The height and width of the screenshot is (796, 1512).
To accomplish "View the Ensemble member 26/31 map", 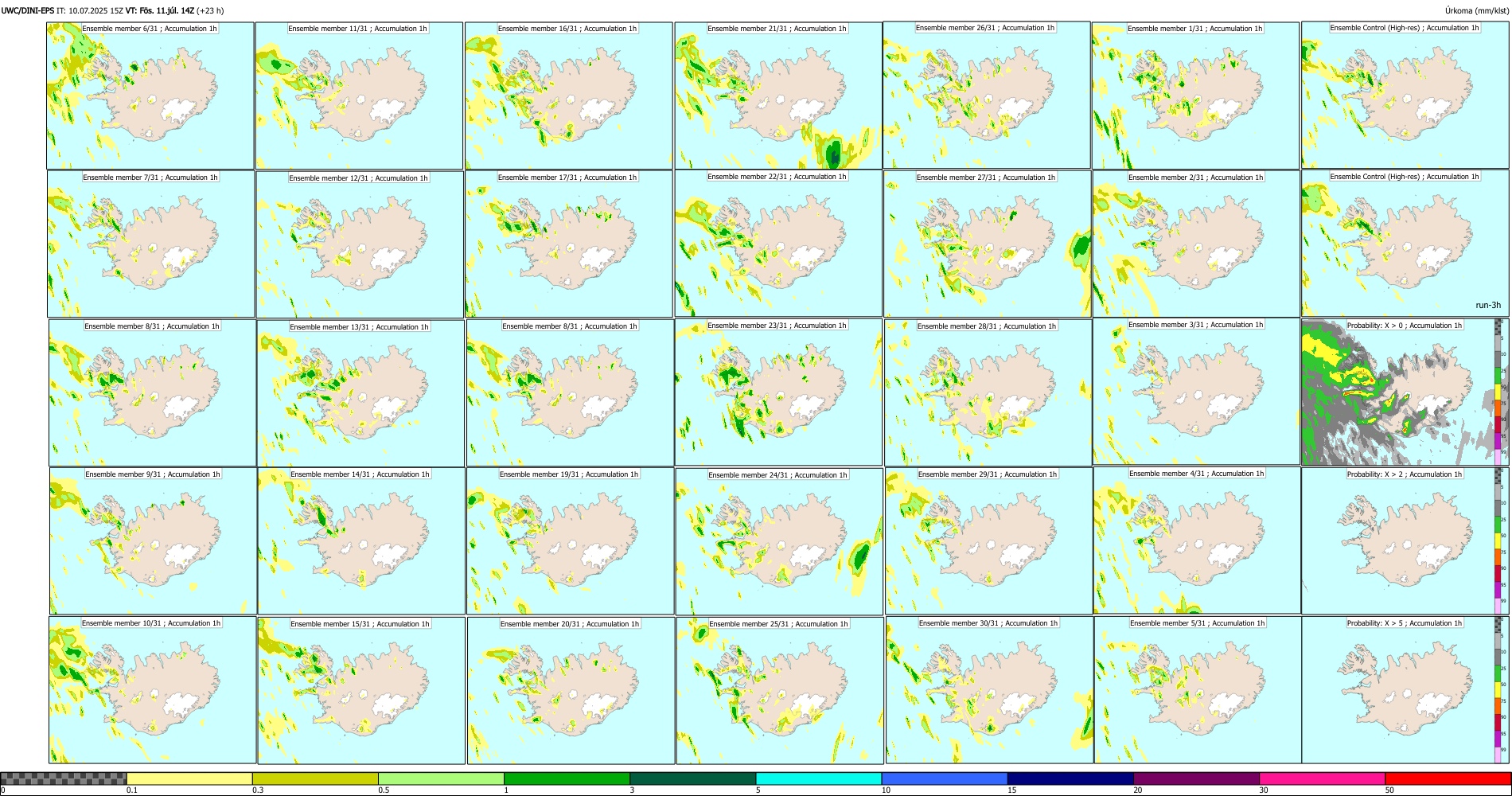I will pyautogui.click(x=987, y=95).
